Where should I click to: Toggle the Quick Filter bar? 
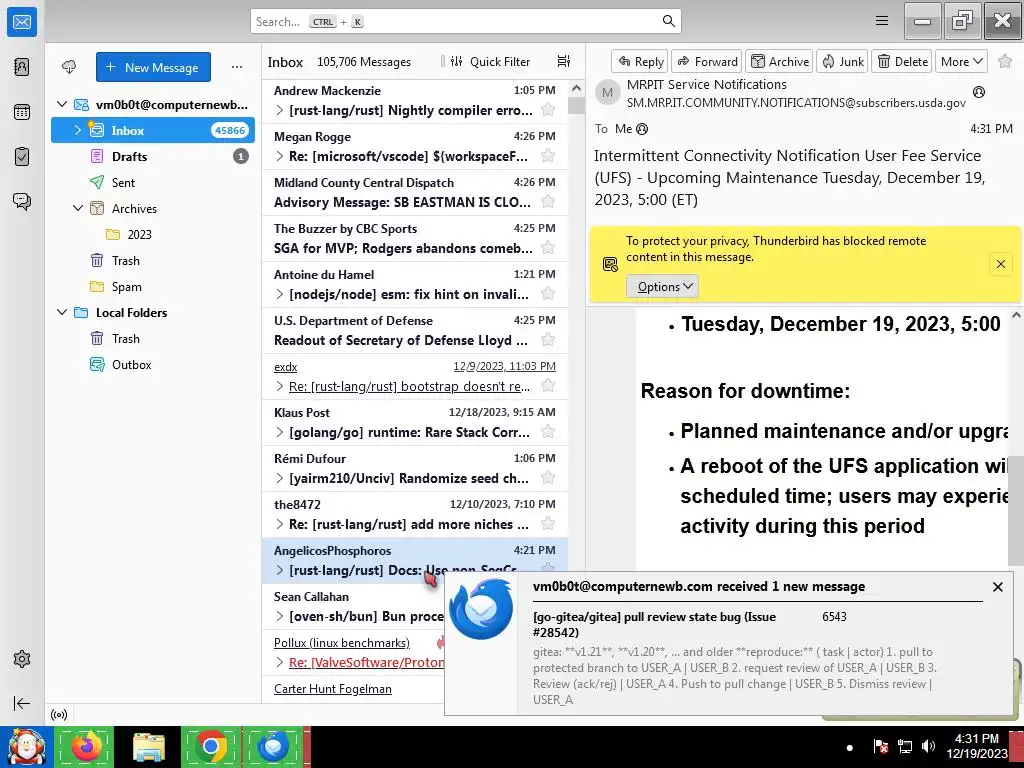[x=490, y=61]
